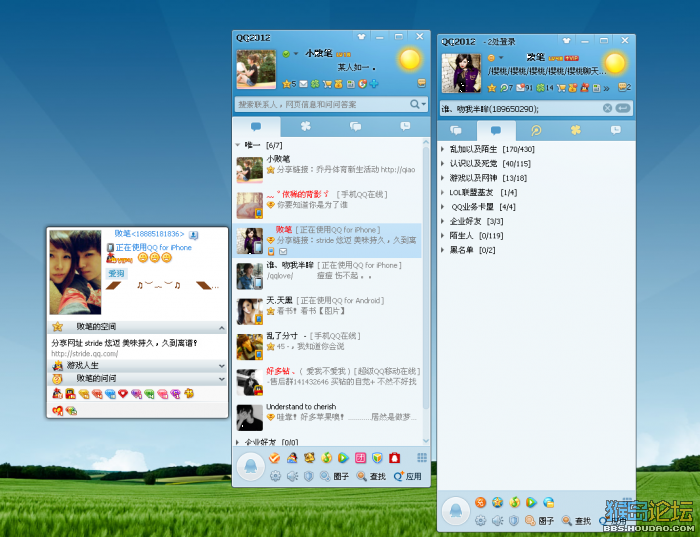
Task: Expand the 游戏以及网神 [13/18] group
Action: click(442, 178)
